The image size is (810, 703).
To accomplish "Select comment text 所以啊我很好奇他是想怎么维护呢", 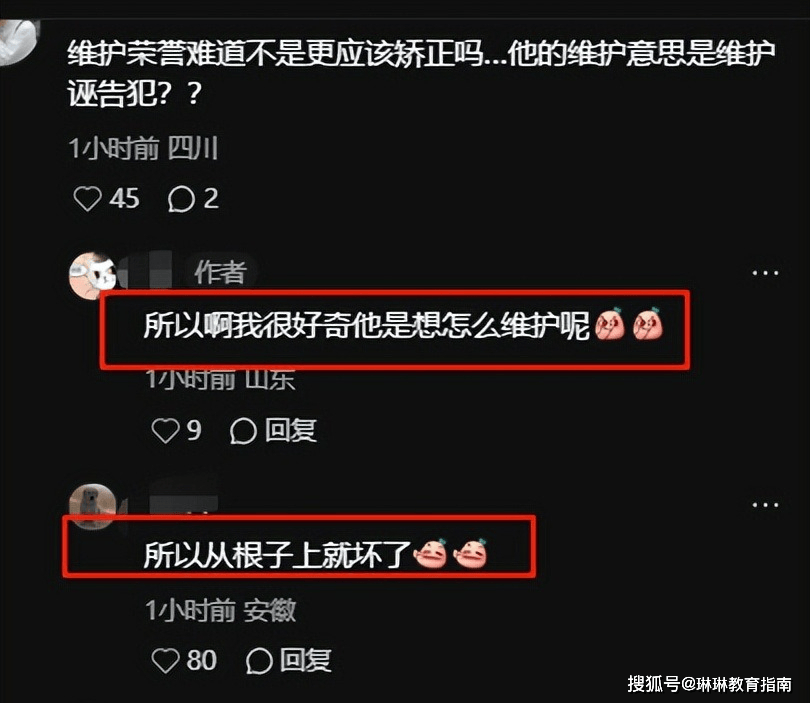I will click(x=366, y=326).
